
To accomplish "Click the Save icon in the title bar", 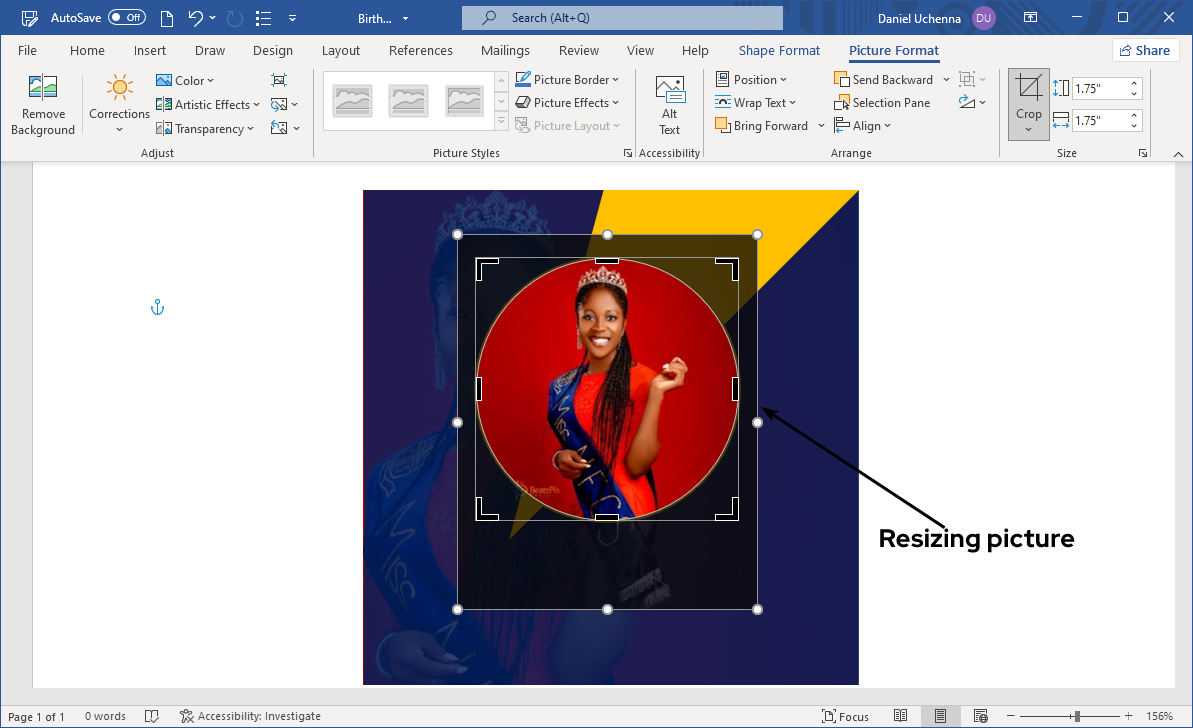I will pyautogui.click(x=30, y=18).
